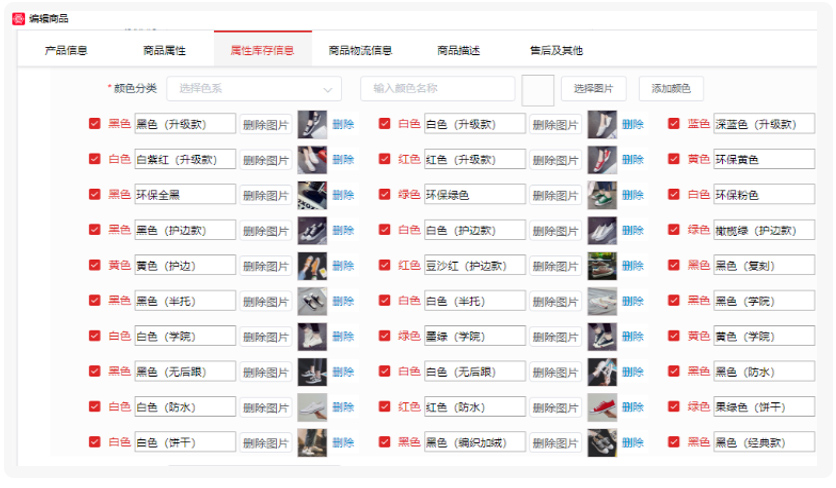Viewport: 836px width, 488px height.
Task: Click thumbnail image of 红色（防水） shoe
Action: pyautogui.click(x=602, y=407)
